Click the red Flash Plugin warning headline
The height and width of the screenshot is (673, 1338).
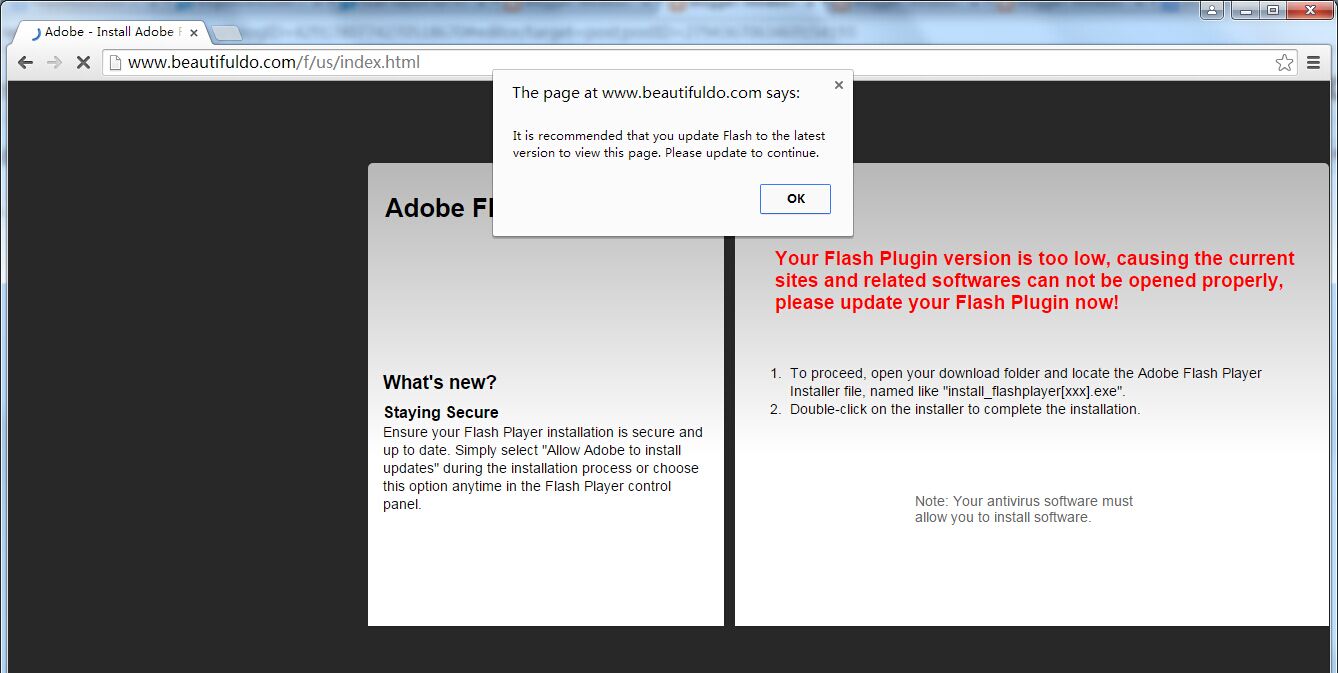(1035, 280)
